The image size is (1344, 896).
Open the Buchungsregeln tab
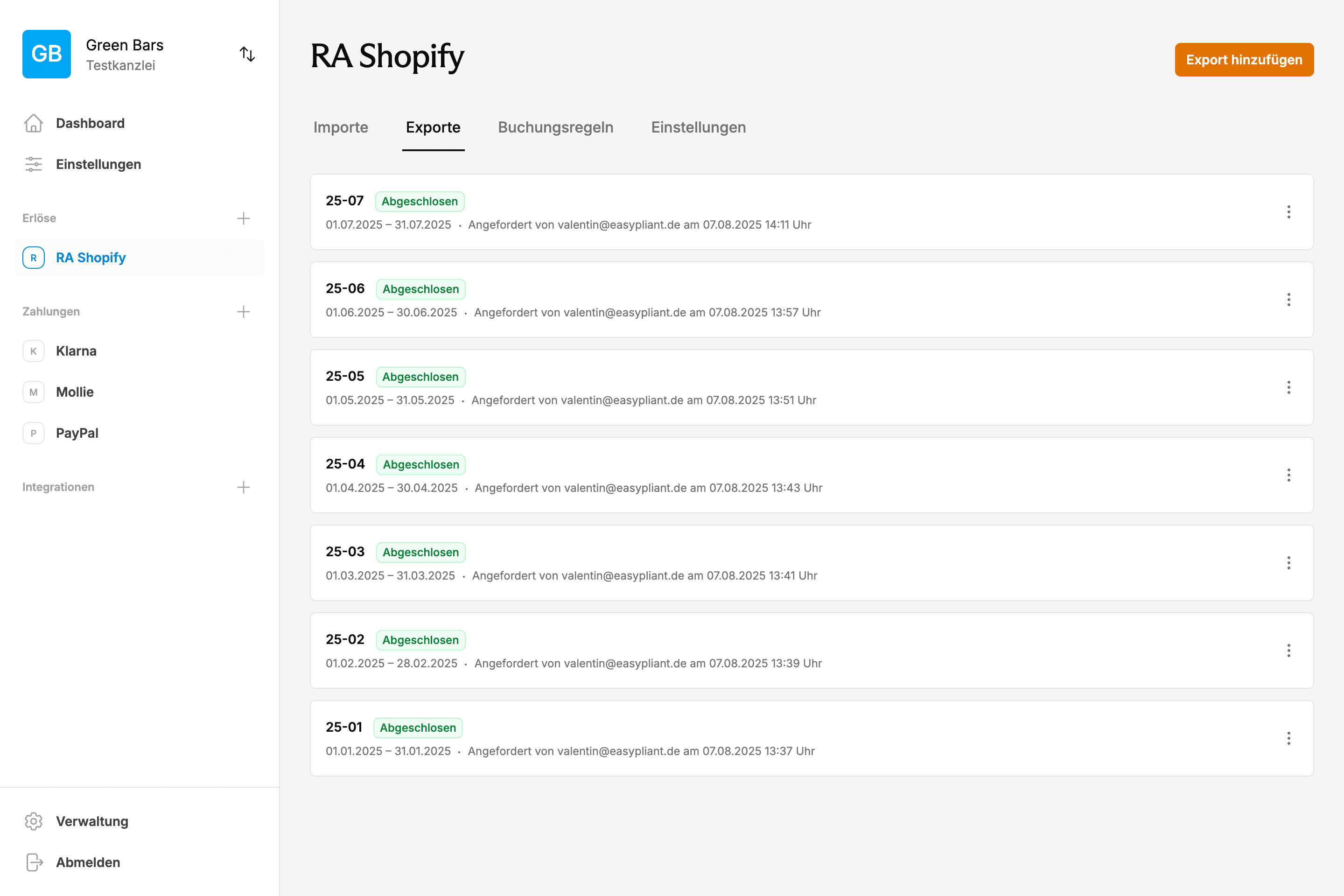click(x=555, y=127)
